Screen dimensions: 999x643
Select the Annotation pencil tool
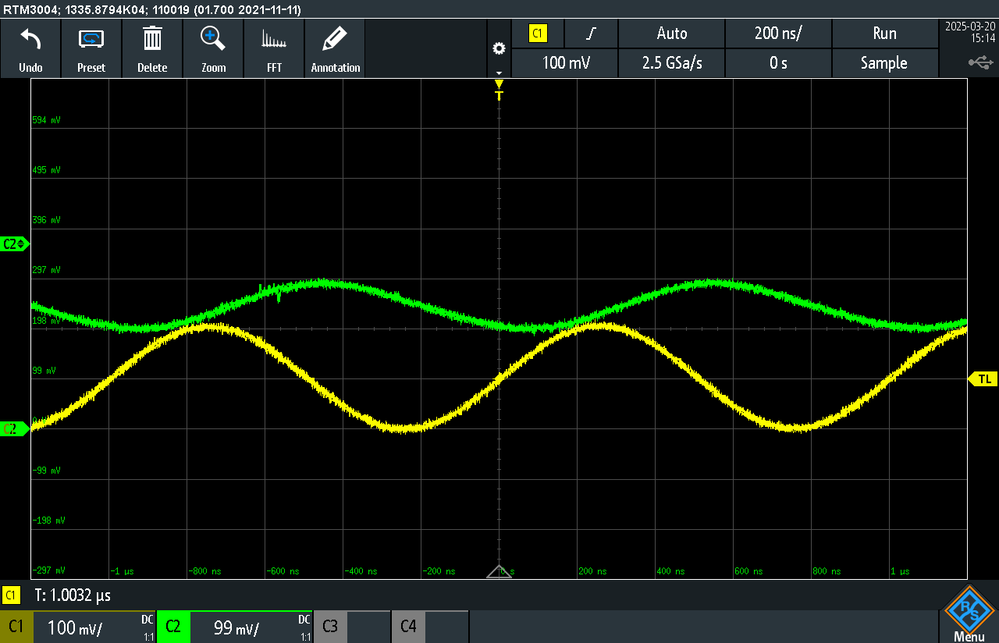tap(335, 49)
